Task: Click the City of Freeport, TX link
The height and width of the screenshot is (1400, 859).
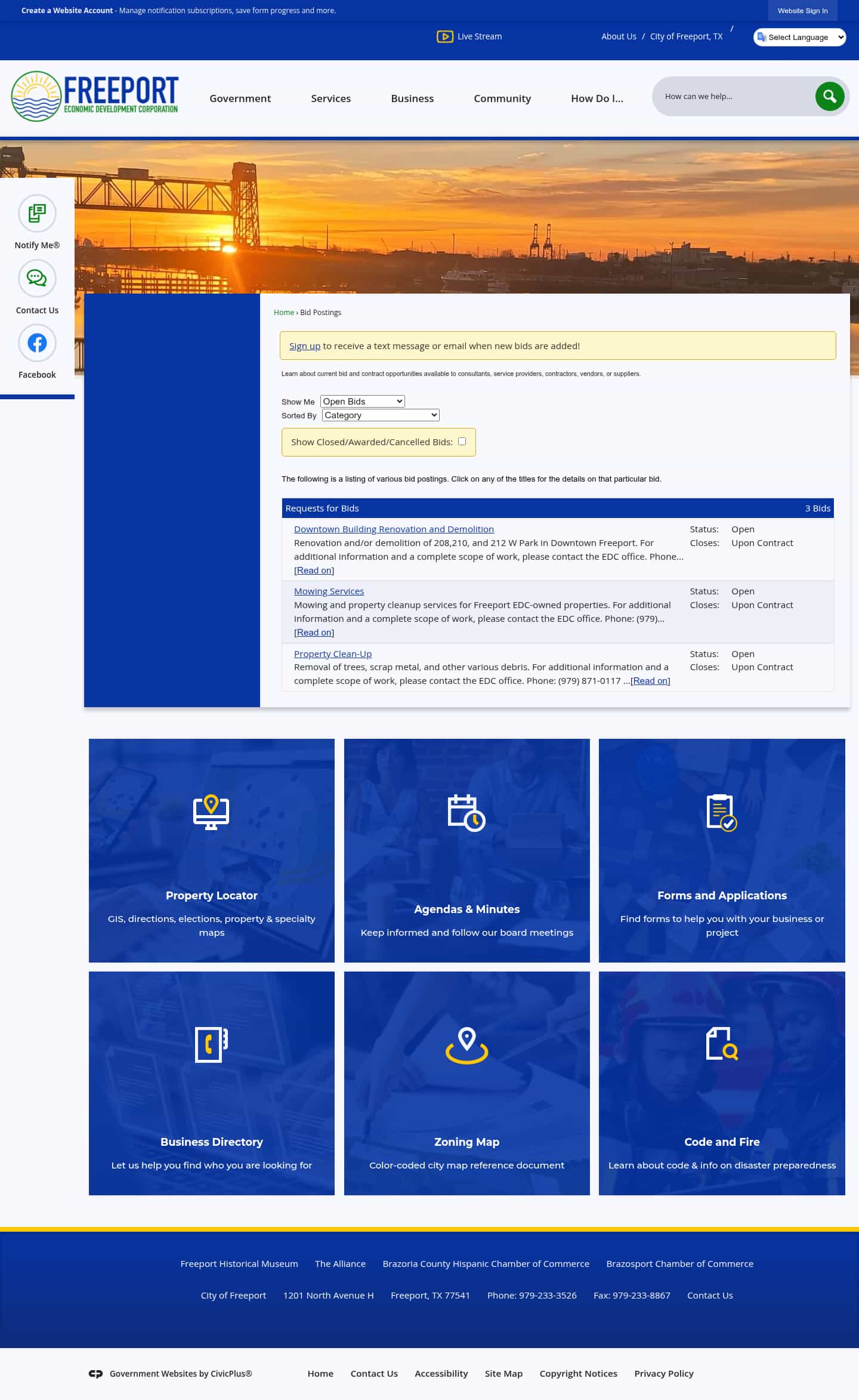Action: click(x=686, y=36)
